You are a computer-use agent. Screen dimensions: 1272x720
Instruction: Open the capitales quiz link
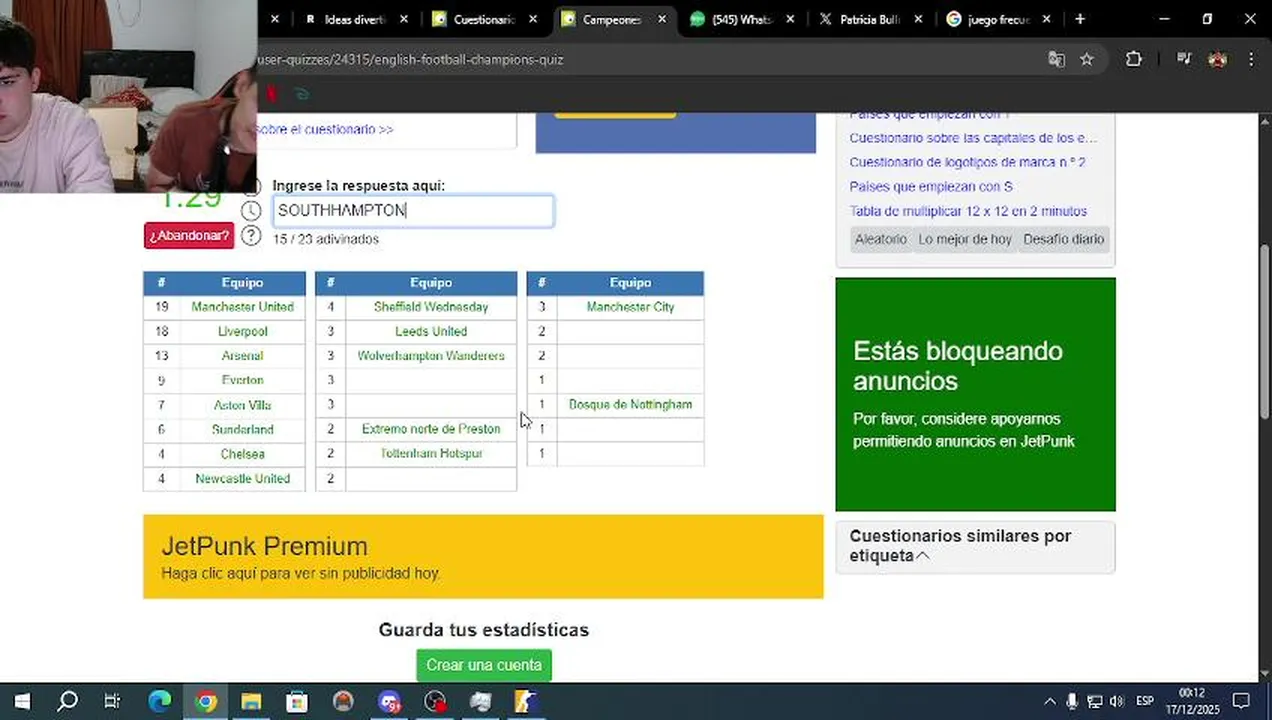tap(973, 138)
